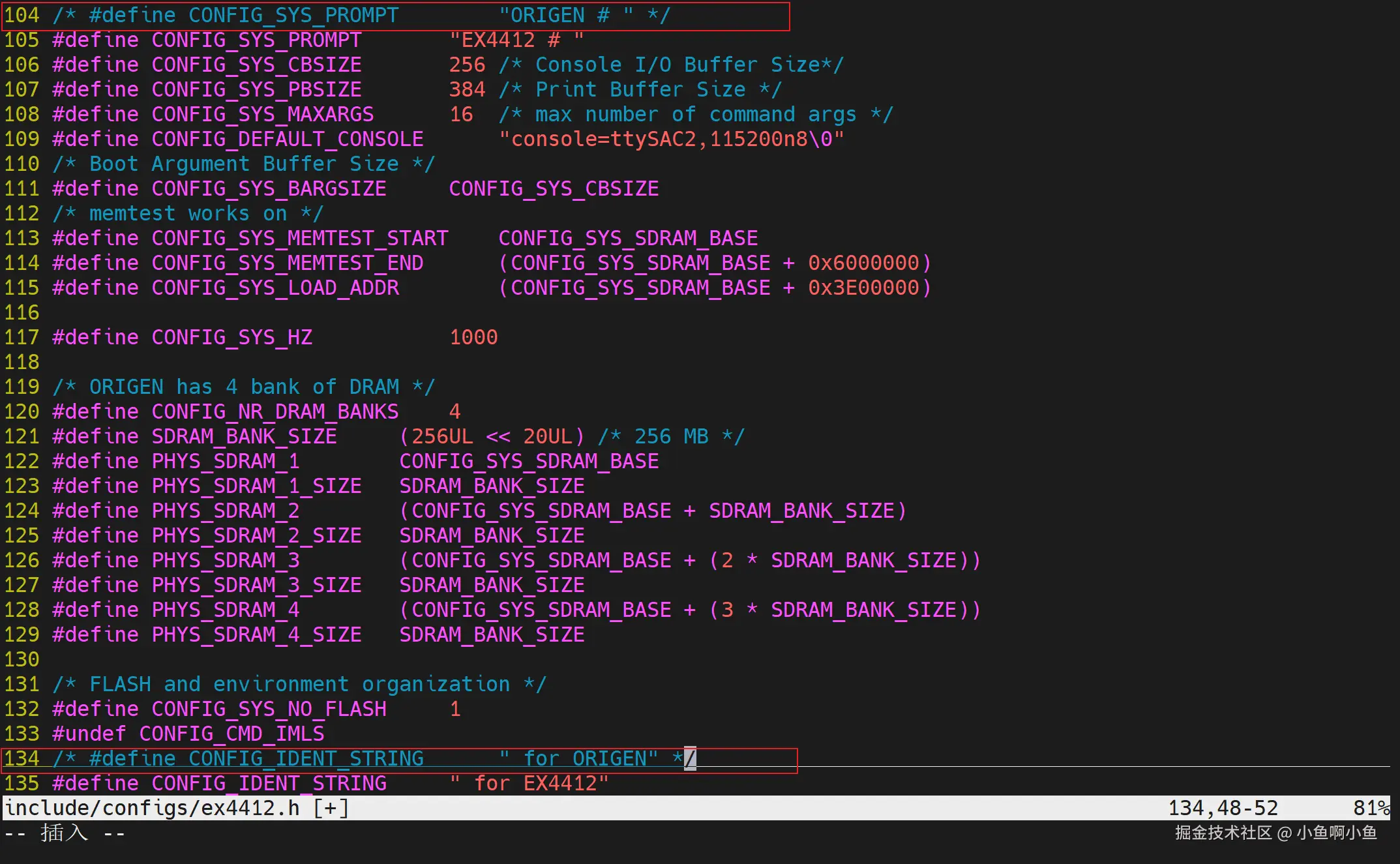Click the value 384 on line 107
Viewport: 1400px width, 864px height.
[467, 89]
